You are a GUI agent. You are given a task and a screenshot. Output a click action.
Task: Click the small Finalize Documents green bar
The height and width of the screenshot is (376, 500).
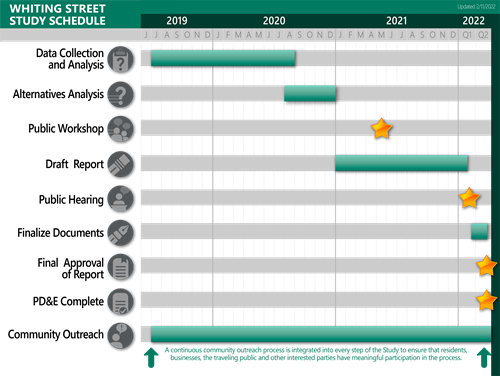pyautogui.click(x=479, y=231)
